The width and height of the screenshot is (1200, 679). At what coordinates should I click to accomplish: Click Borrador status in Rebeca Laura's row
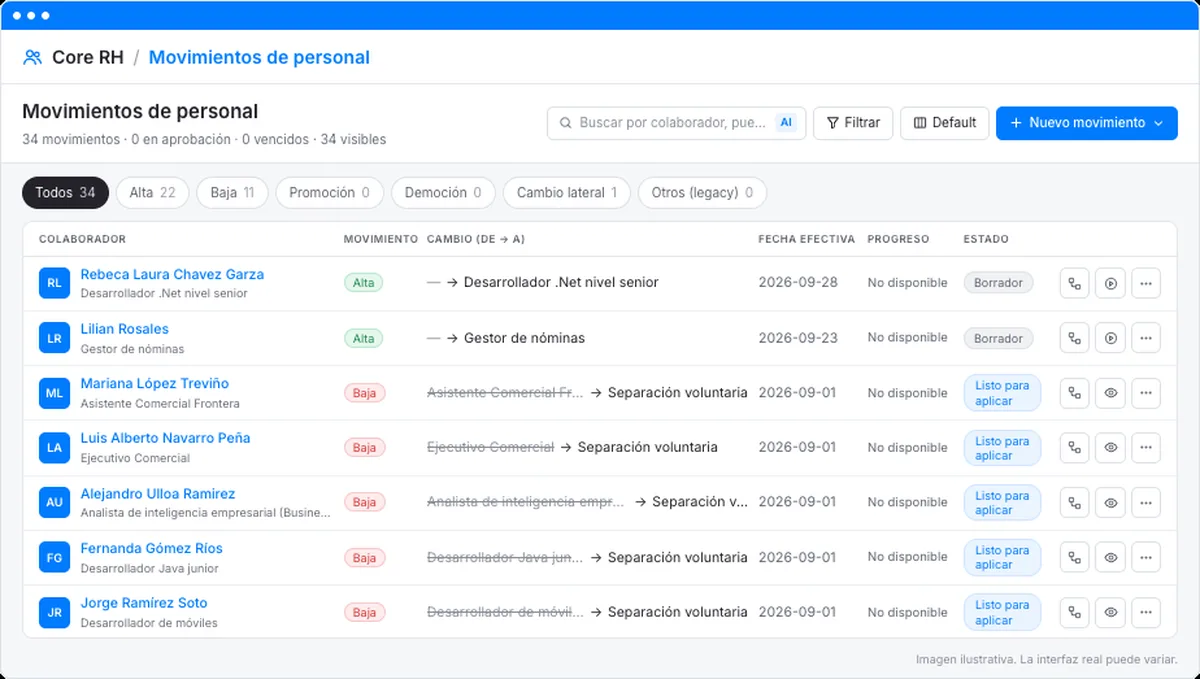click(x=998, y=283)
